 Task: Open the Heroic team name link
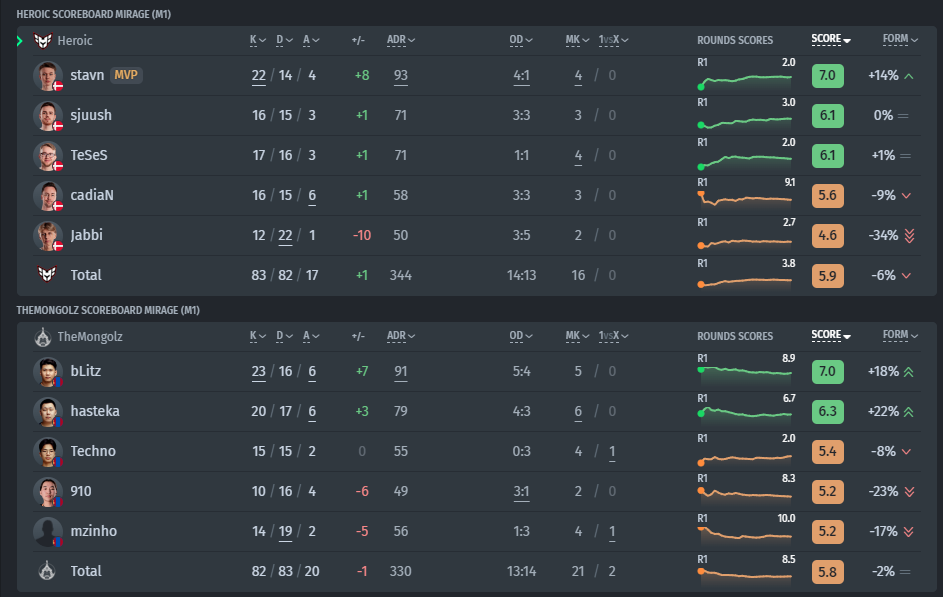[x=75, y=40]
